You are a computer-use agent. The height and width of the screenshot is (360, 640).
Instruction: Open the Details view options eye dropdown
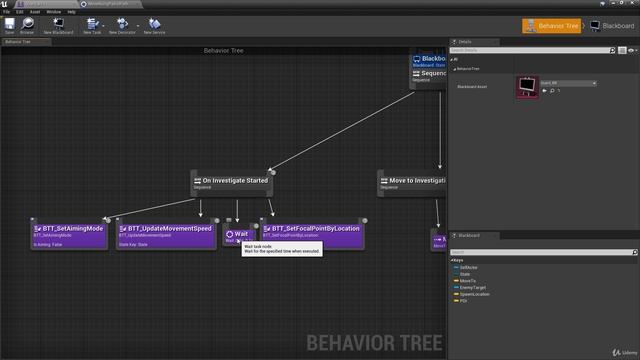click(x=632, y=50)
